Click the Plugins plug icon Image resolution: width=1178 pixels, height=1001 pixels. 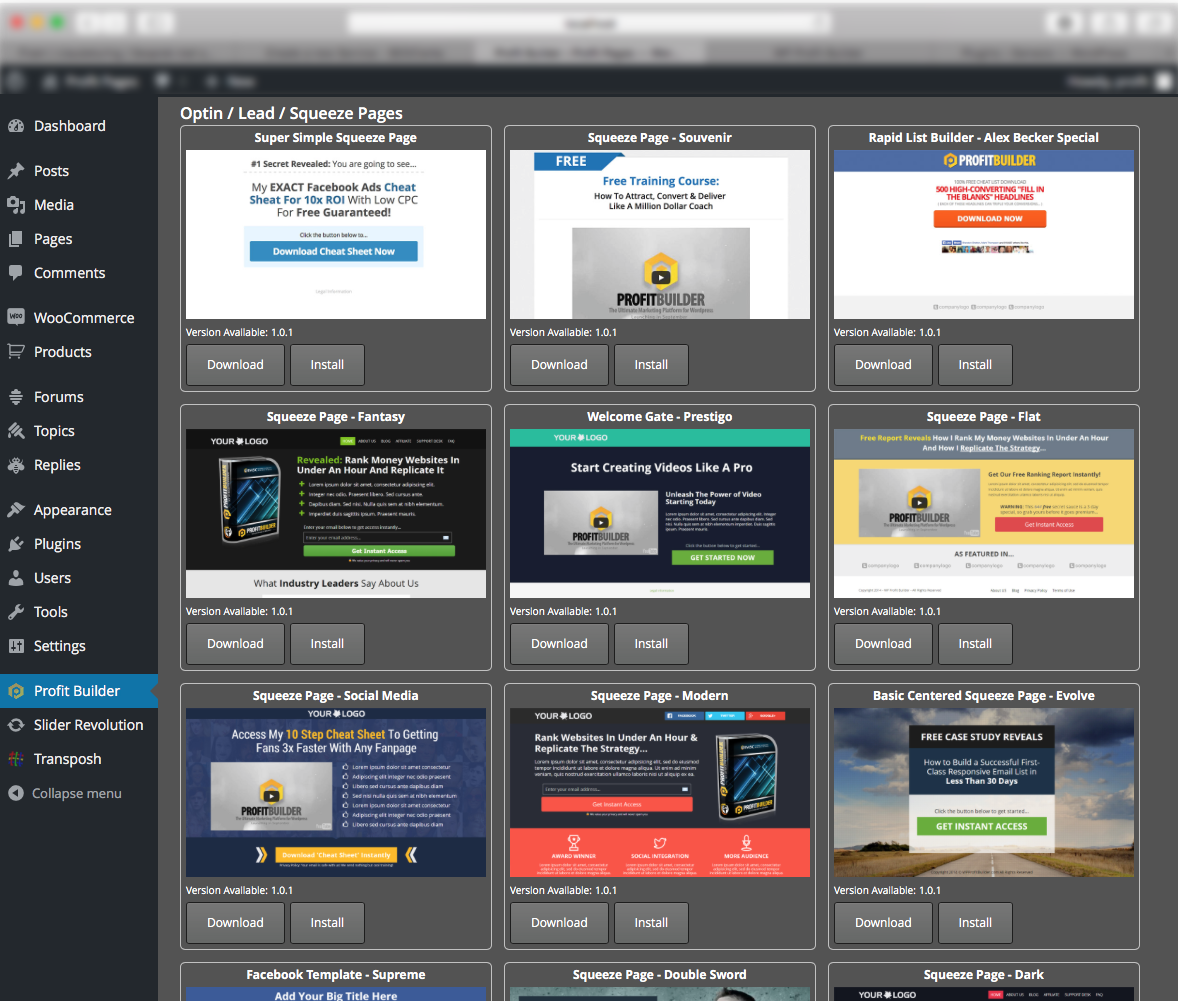click(x=16, y=544)
